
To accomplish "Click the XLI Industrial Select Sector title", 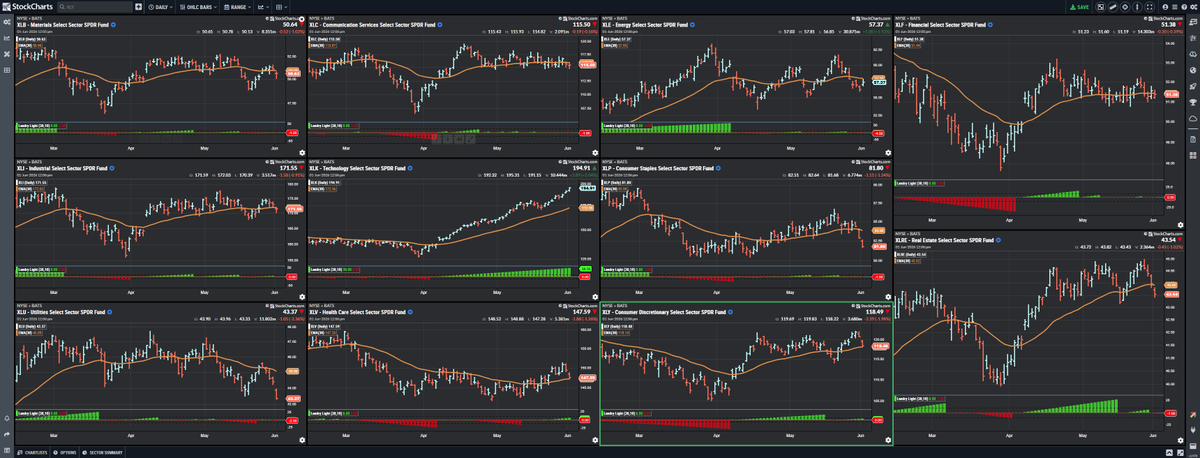I will tap(64, 168).
